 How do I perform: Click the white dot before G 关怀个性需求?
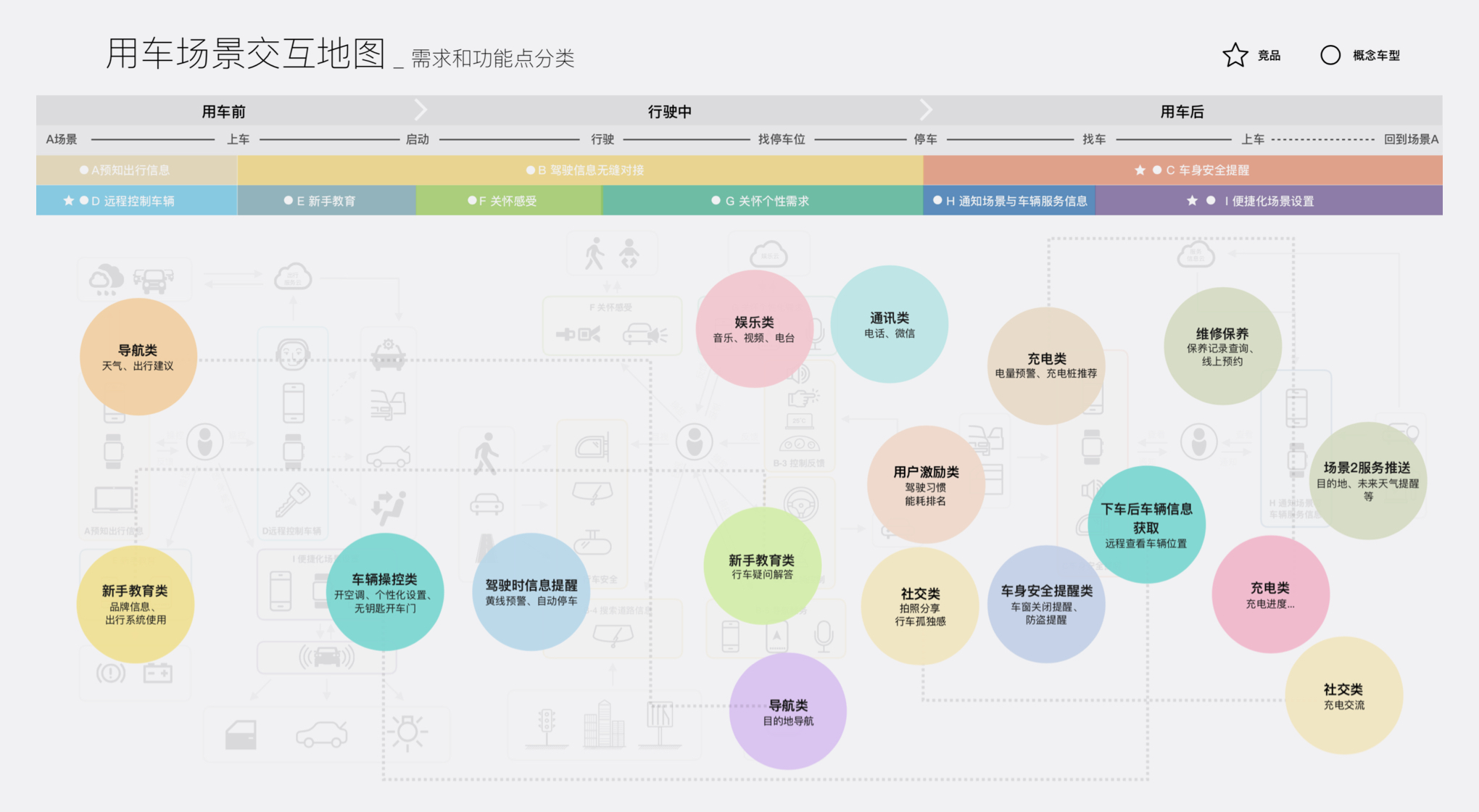[x=716, y=200]
